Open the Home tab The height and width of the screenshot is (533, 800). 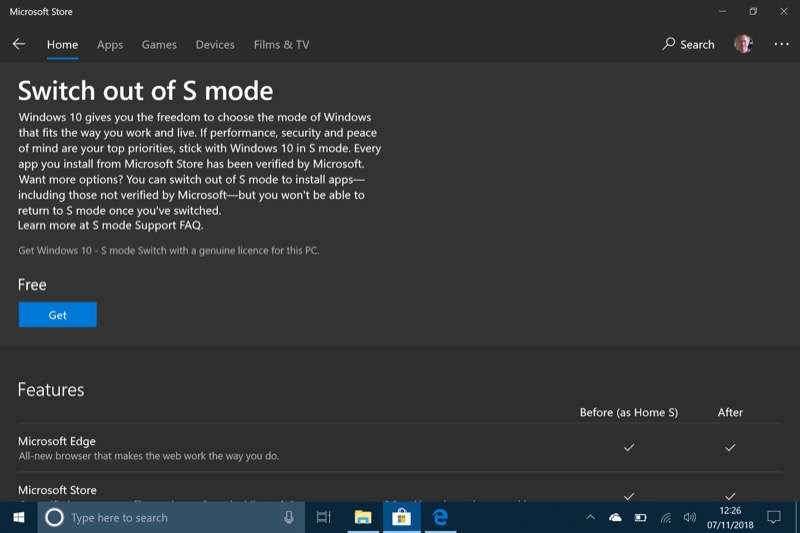click(x=62, y=44)
